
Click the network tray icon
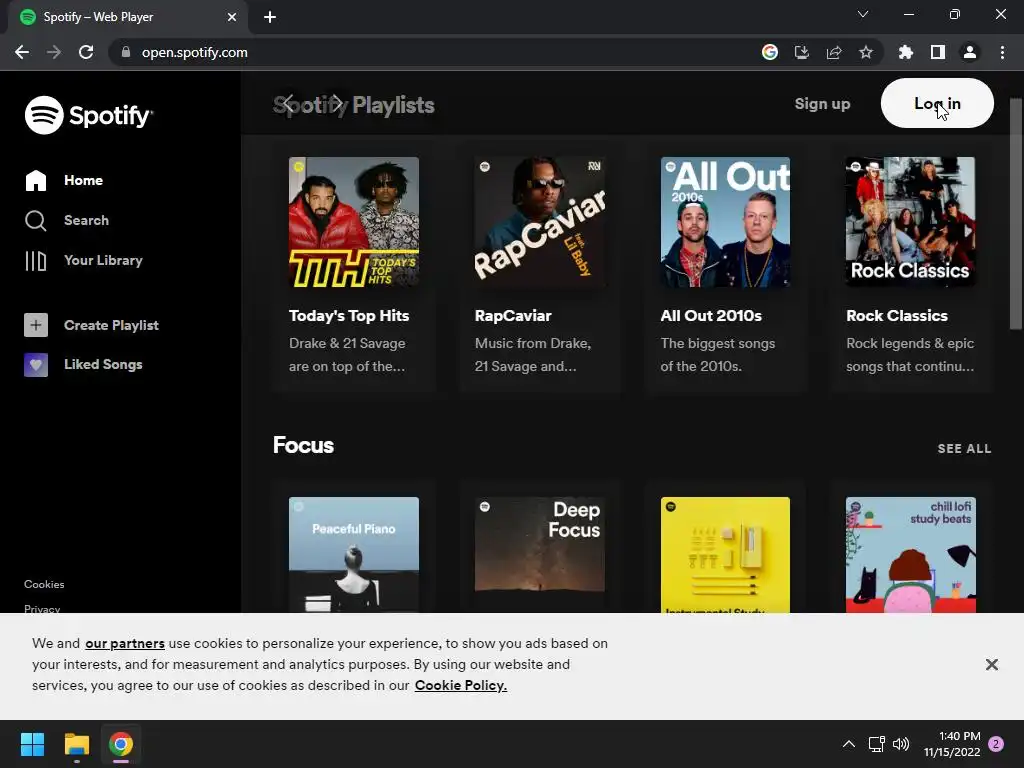[x=876, y=744]
